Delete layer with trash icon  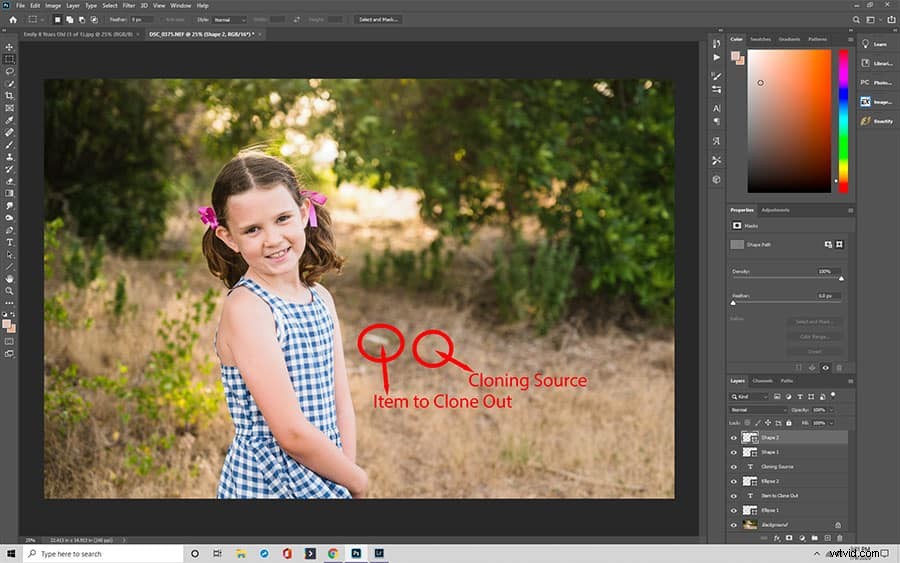coord(840,538)
